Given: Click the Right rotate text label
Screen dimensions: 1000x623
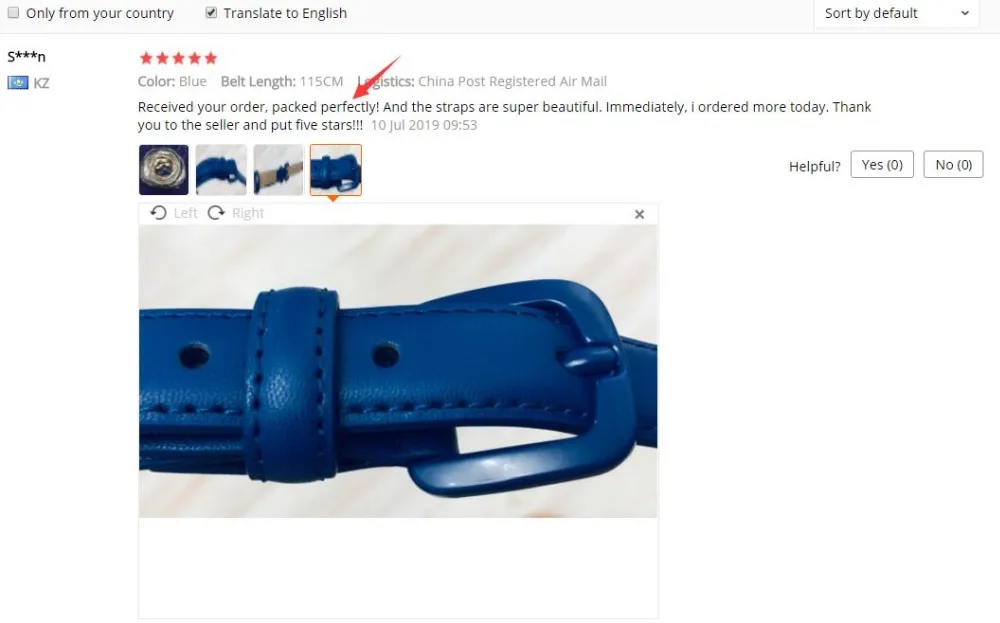Looking at the screenshot, I should [248, 213].
